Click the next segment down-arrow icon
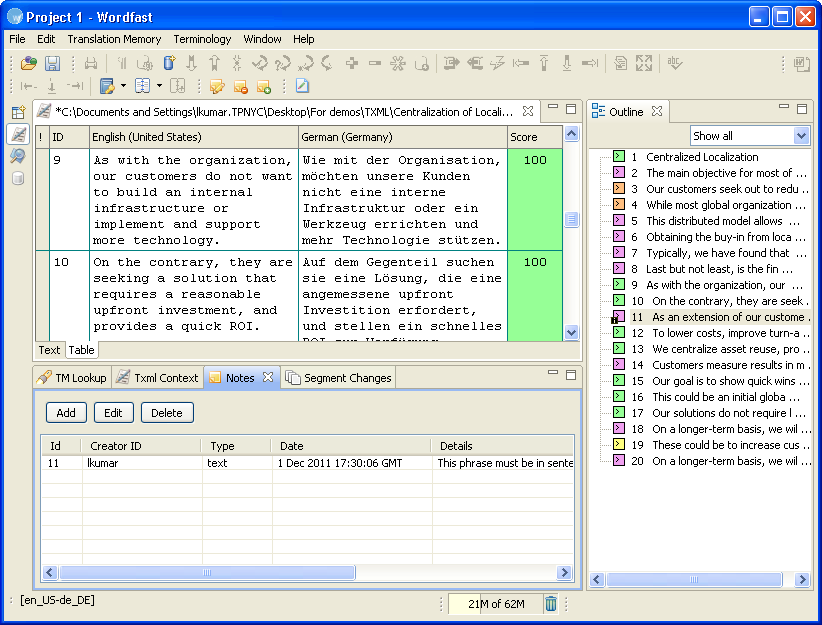The width and height of the screenshot is (822, 625). coord(191,63)
